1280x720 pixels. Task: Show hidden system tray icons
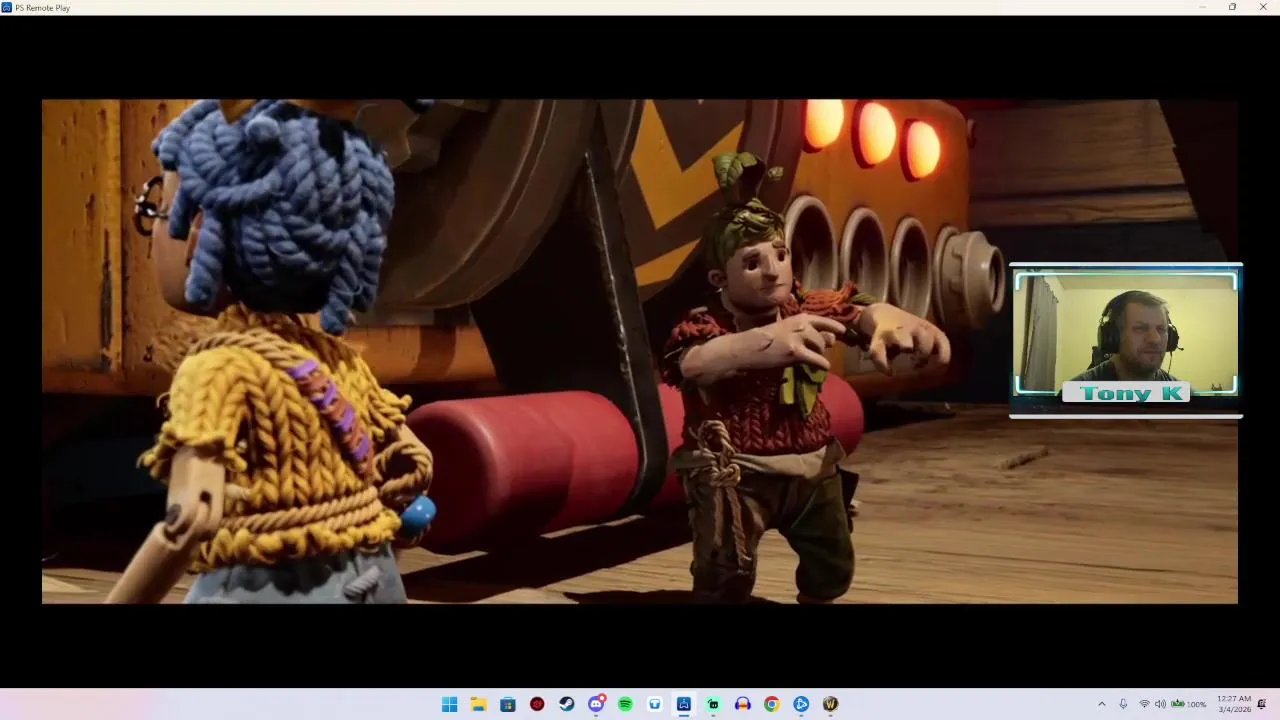pos(1102,704)
